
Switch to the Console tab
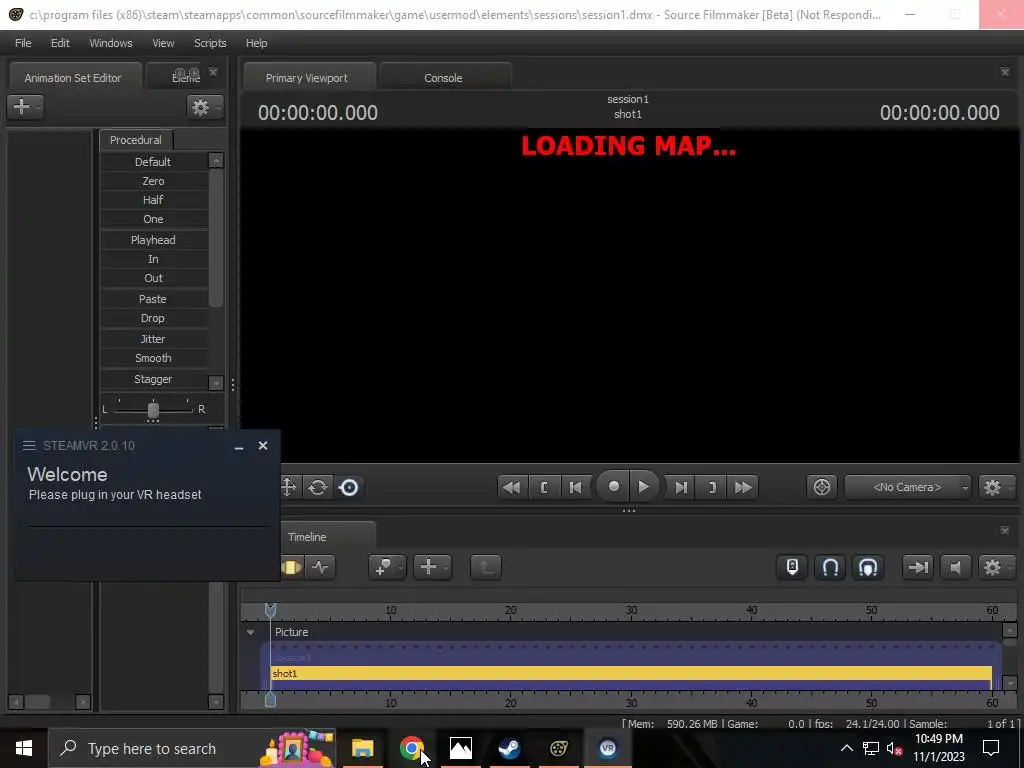pyautogui.click(x=443, y=78)
